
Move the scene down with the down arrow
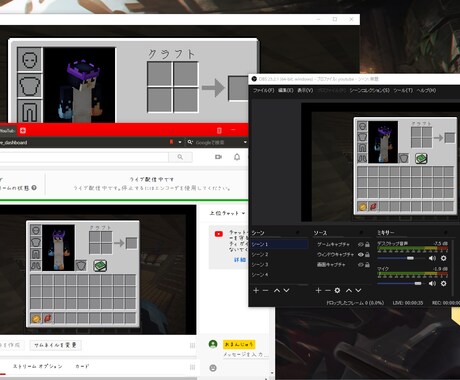pyautogui.click(x=286, y=291)
